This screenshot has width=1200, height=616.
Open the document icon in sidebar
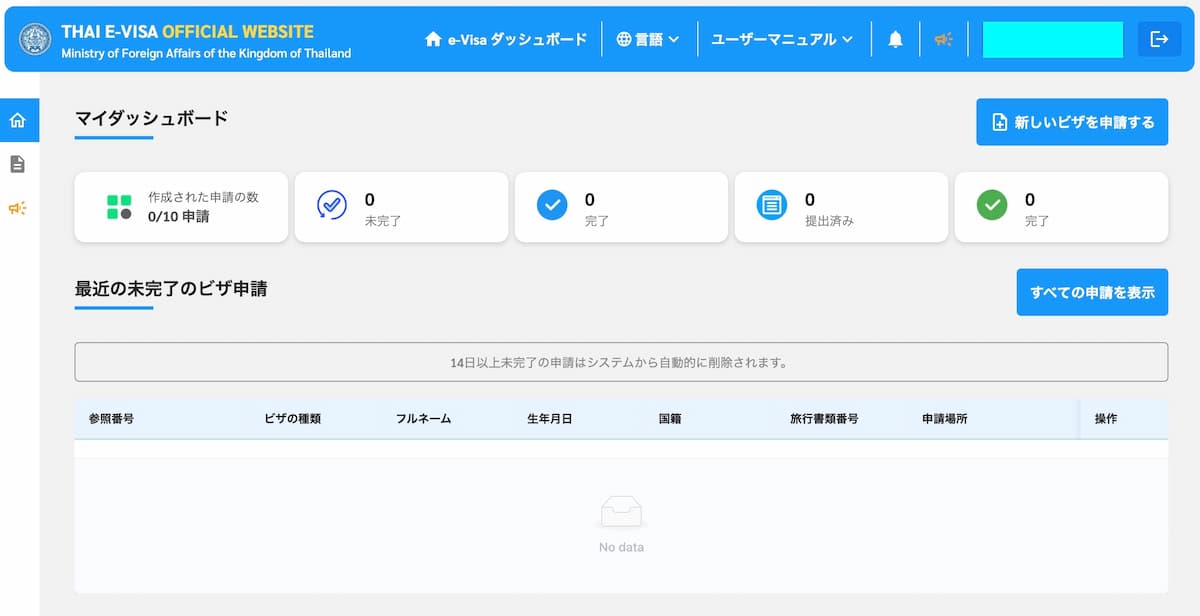coord(17,164)
